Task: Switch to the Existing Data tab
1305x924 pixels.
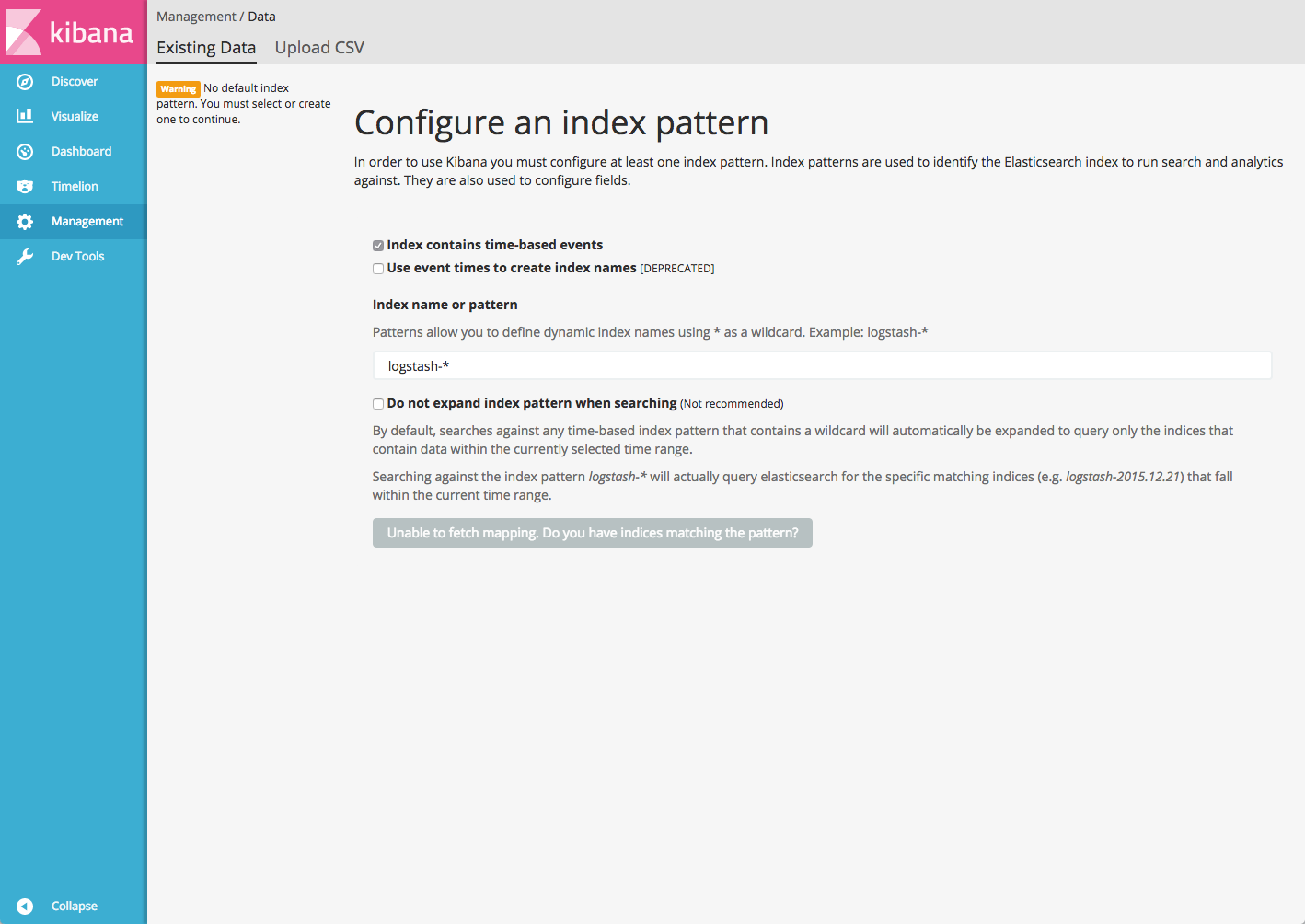Action: [206, 48]
